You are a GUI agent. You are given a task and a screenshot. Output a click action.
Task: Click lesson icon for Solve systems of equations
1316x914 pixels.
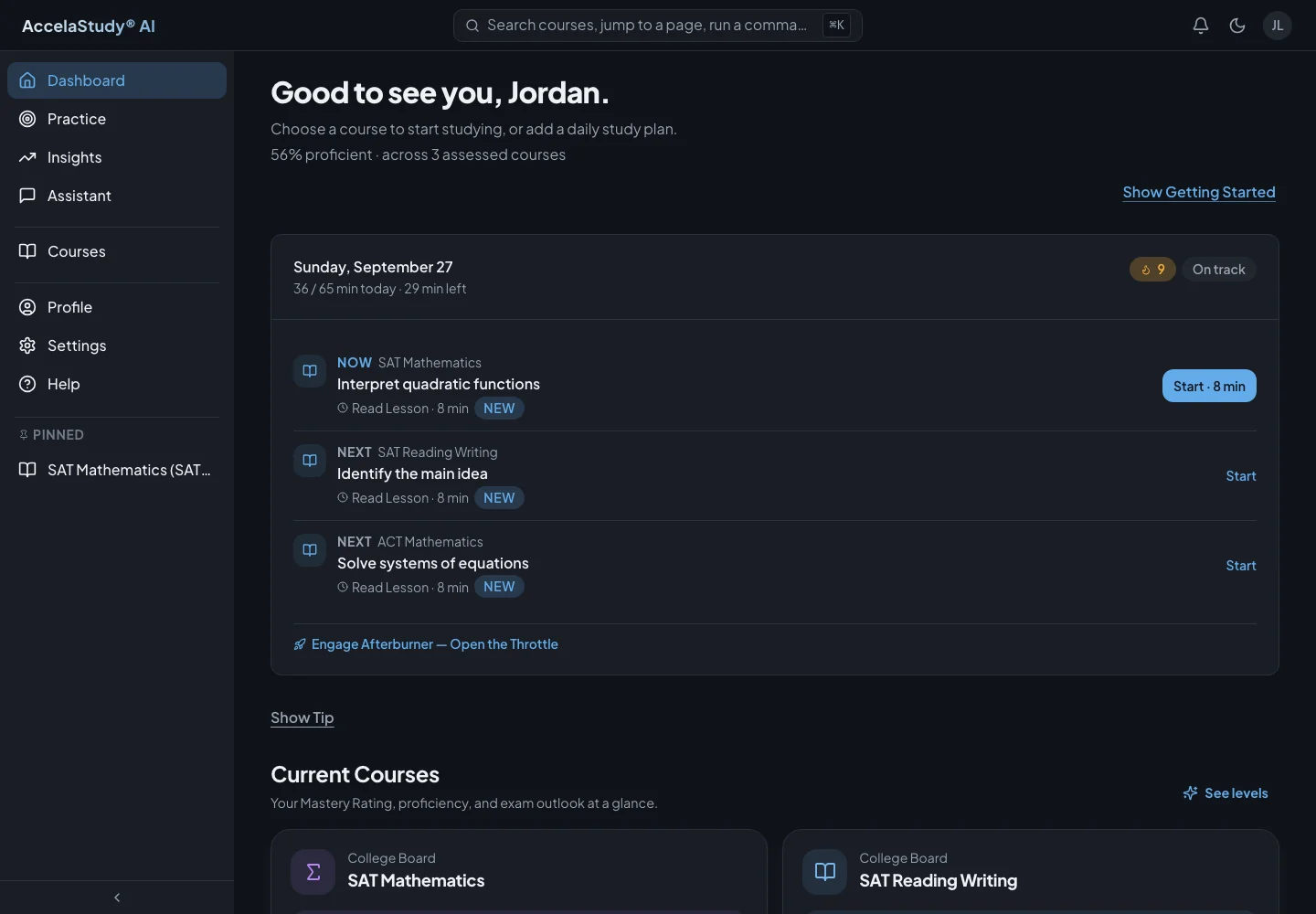[x=310, y=550]
